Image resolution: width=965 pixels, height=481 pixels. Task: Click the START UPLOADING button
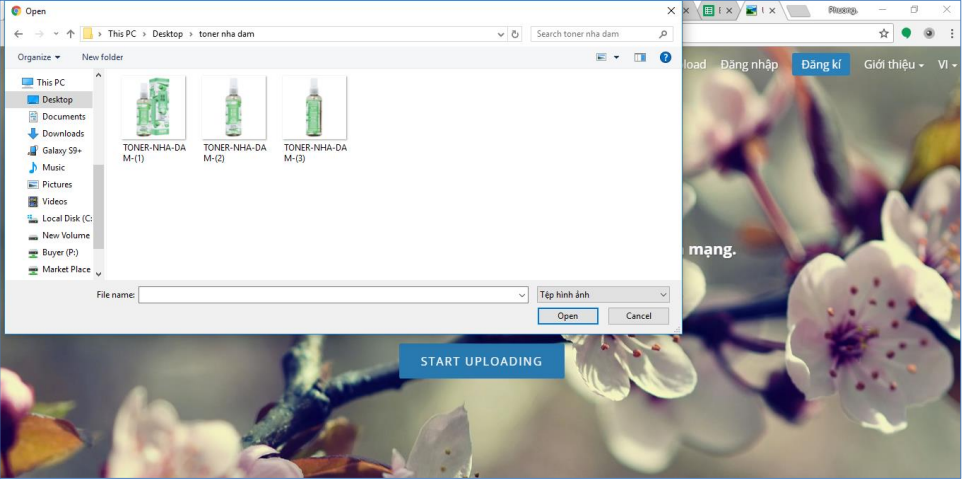point(481,361)
